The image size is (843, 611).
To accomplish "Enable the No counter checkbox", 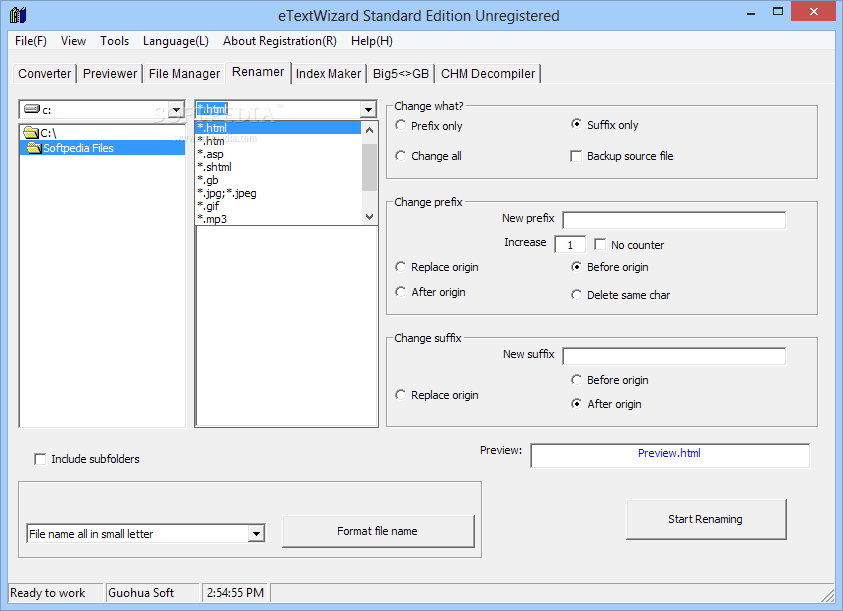I will point(600,244).
